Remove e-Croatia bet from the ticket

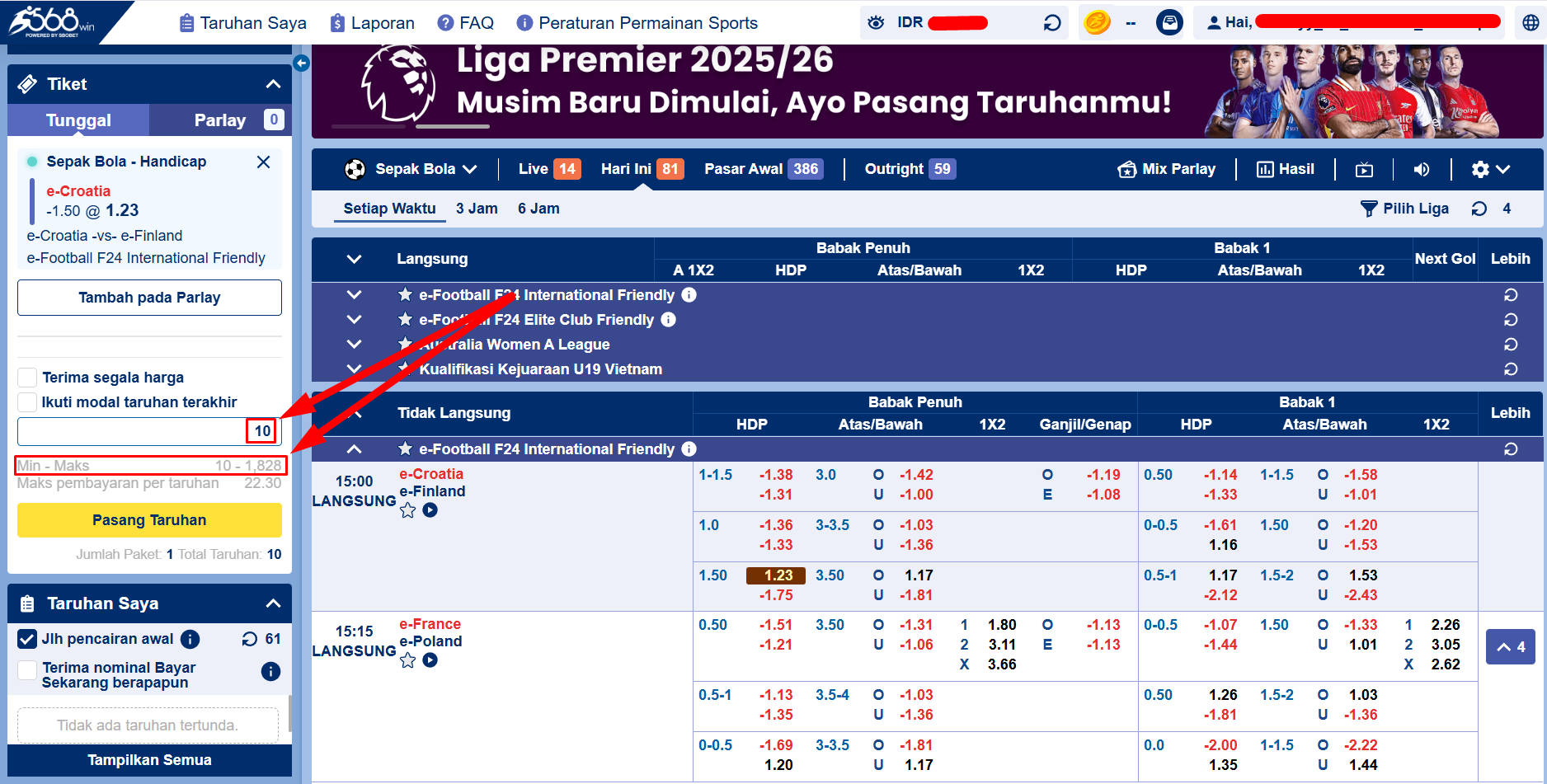[x=263, y=162]
